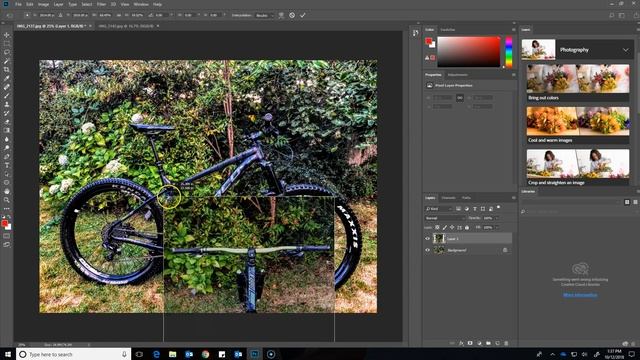Open the Opacity slider dropdown
Screen dimensions: 640x360
(x=496, y=218)
